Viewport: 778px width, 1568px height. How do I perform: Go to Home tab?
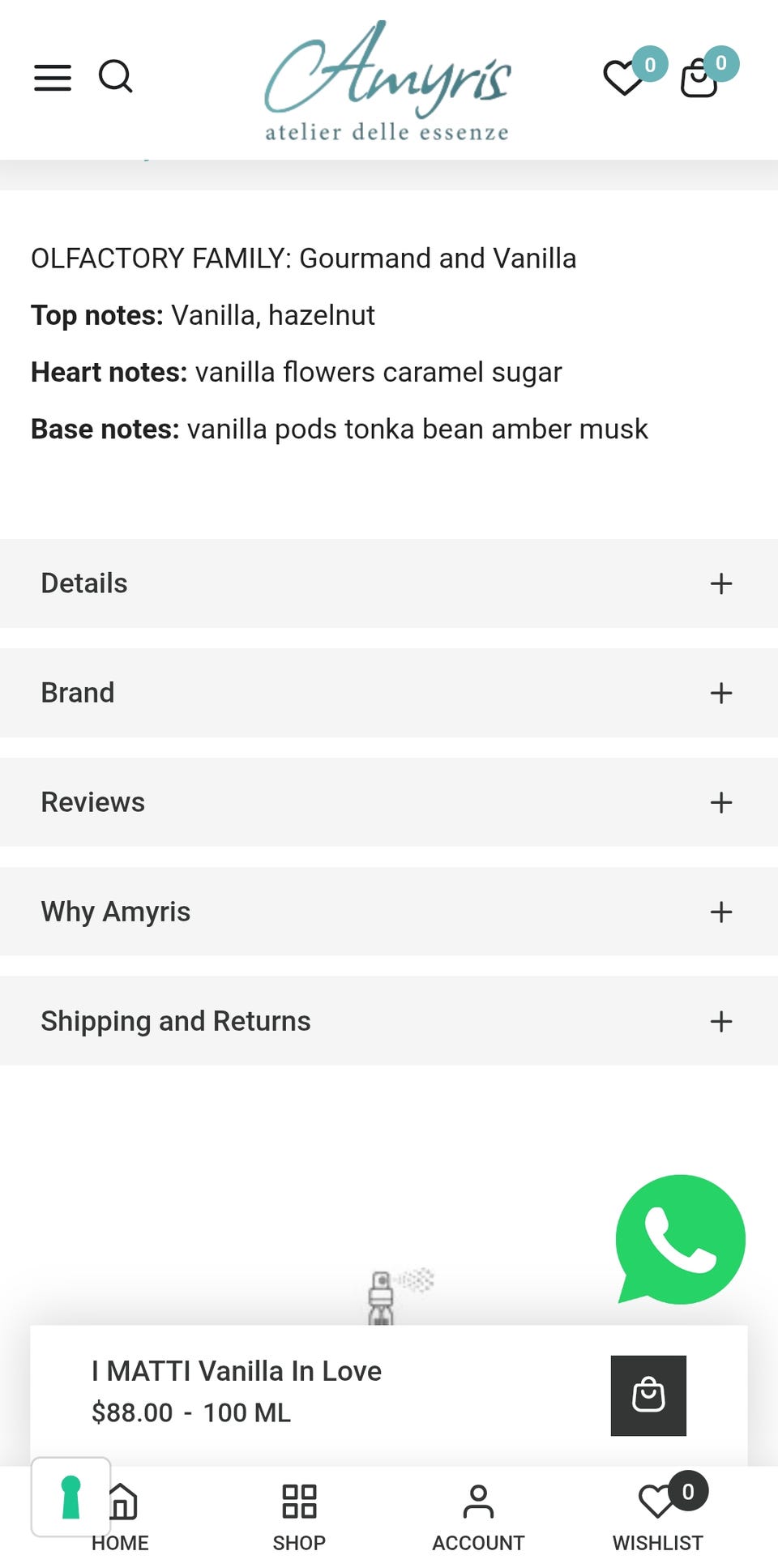pyautogui.click(x=121, y=1517)
